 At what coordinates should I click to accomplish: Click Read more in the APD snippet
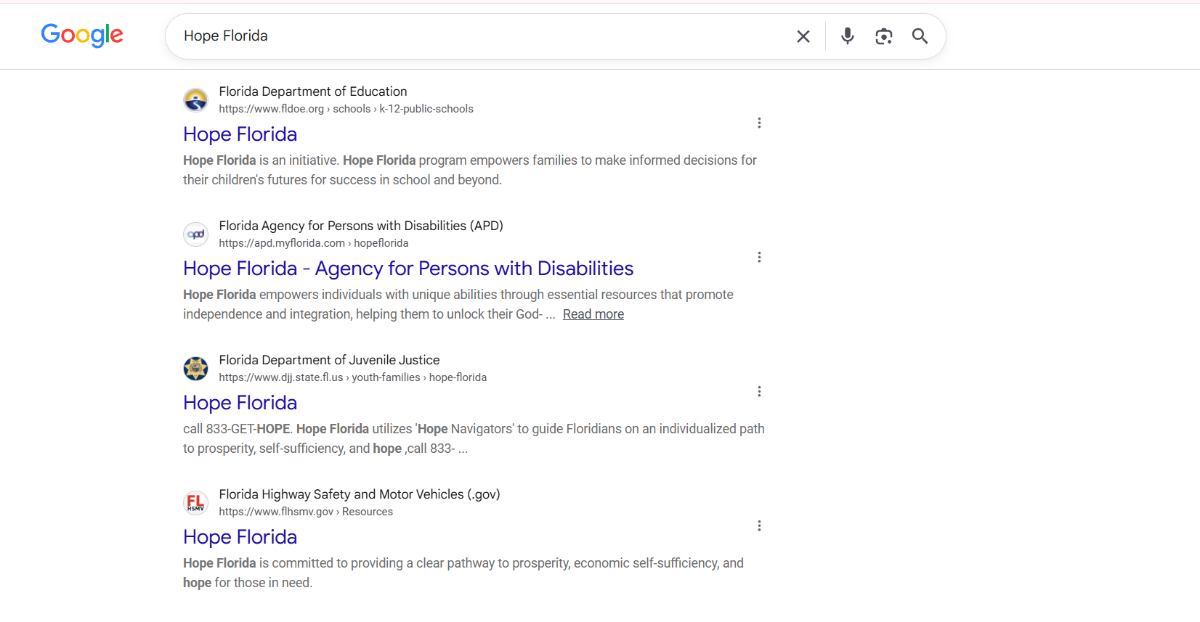tap(593, 314)
